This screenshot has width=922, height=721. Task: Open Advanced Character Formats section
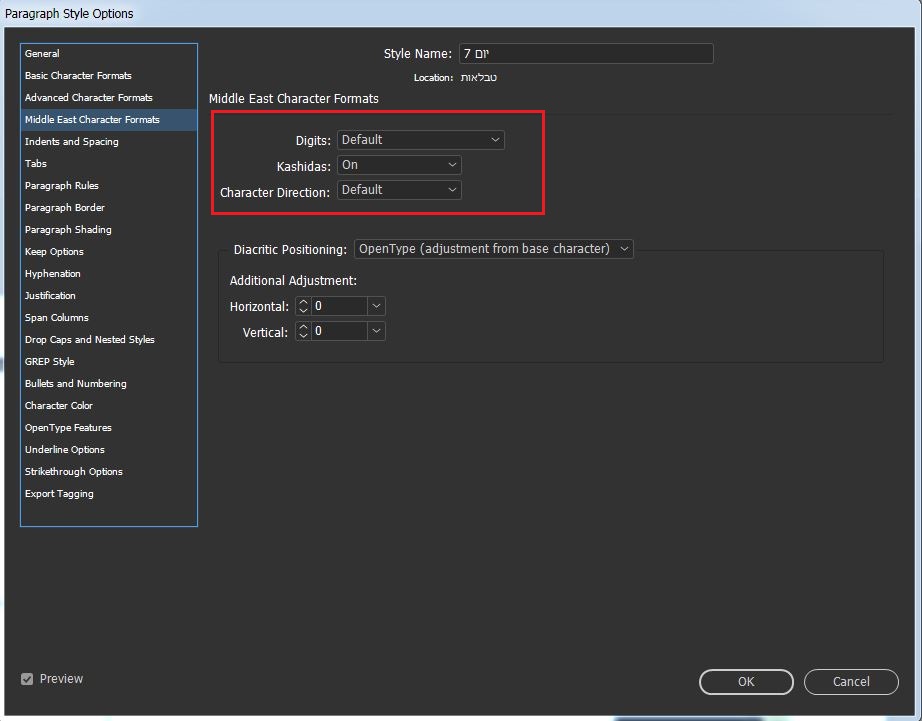[x=109, y=98]
